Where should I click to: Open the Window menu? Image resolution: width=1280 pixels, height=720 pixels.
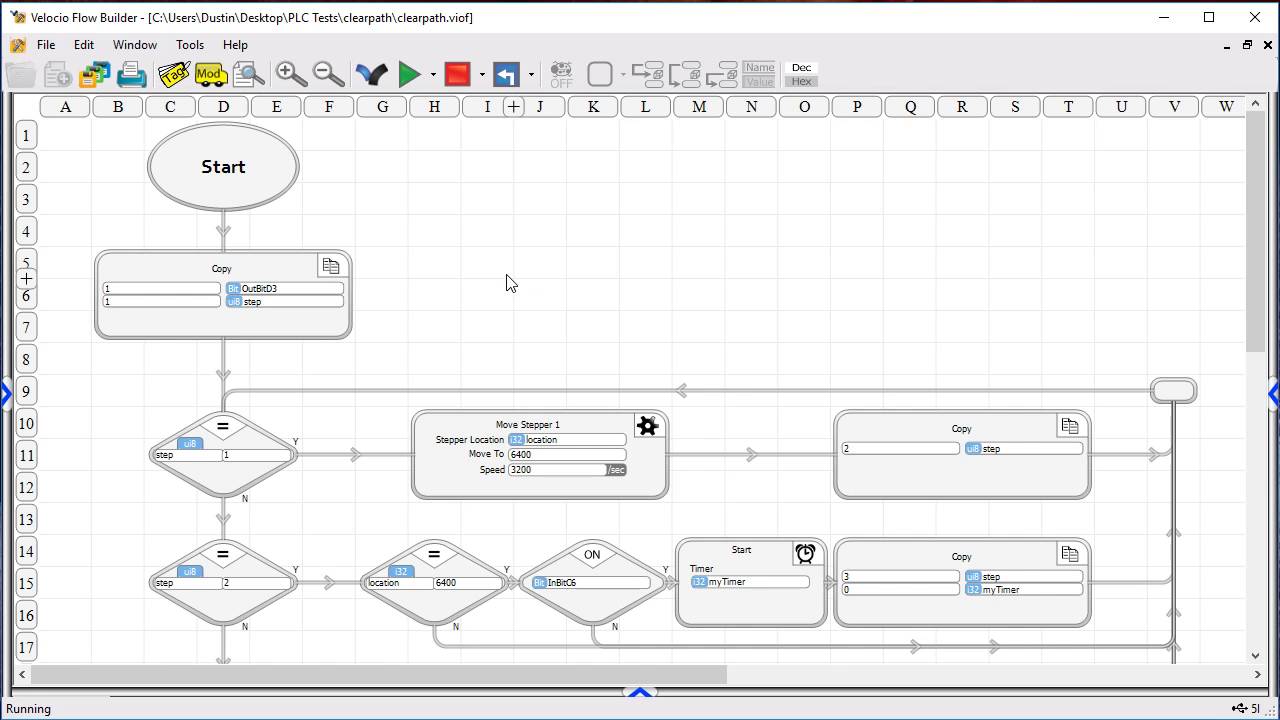(x=135, y=45)
